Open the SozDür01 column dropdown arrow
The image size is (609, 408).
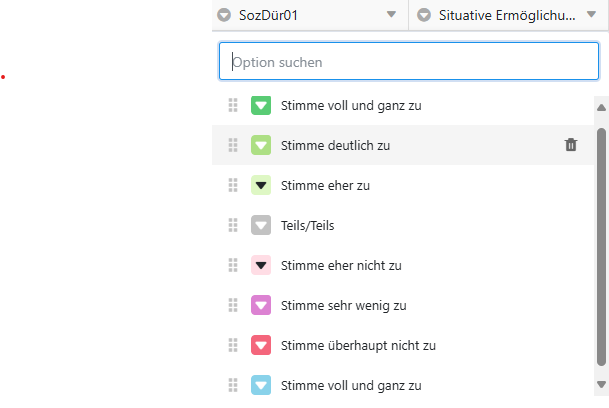click(390, 15)
